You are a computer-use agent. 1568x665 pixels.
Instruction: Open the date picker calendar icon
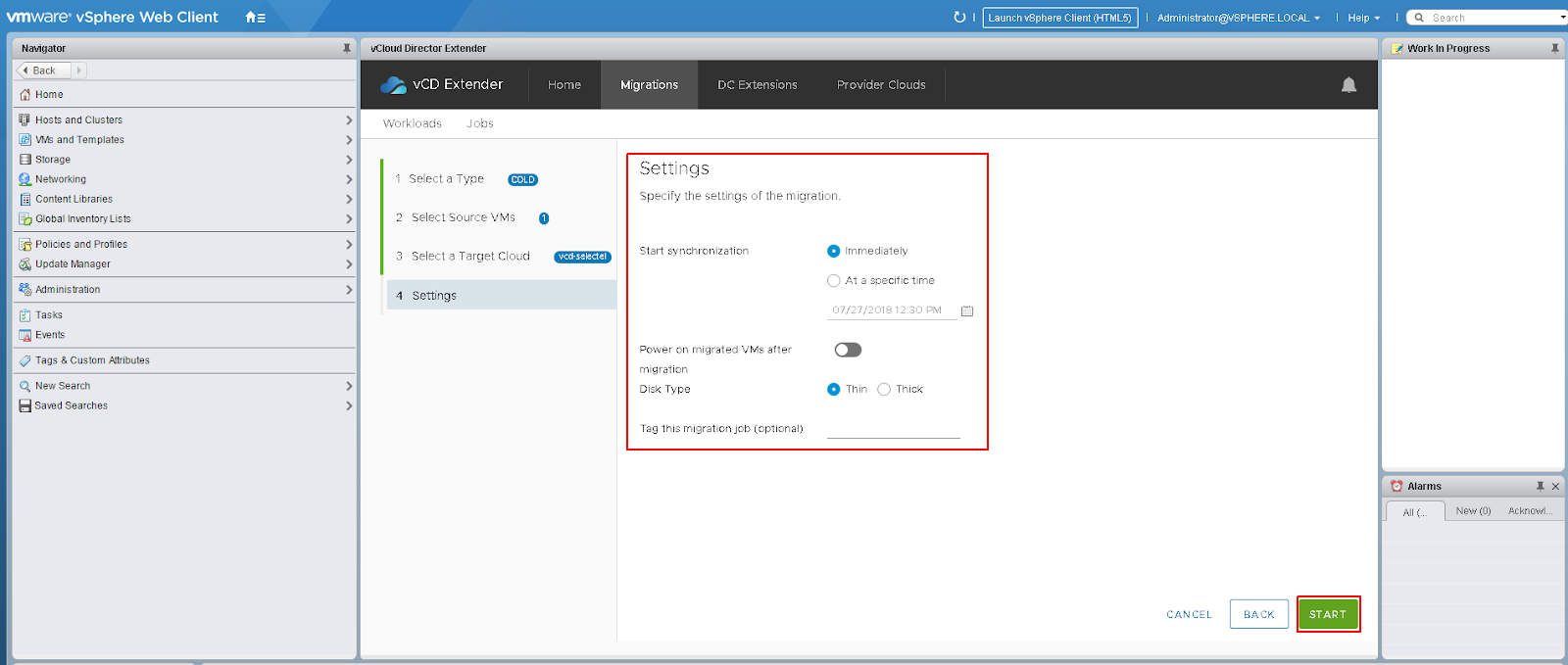(x=967, y=310)
